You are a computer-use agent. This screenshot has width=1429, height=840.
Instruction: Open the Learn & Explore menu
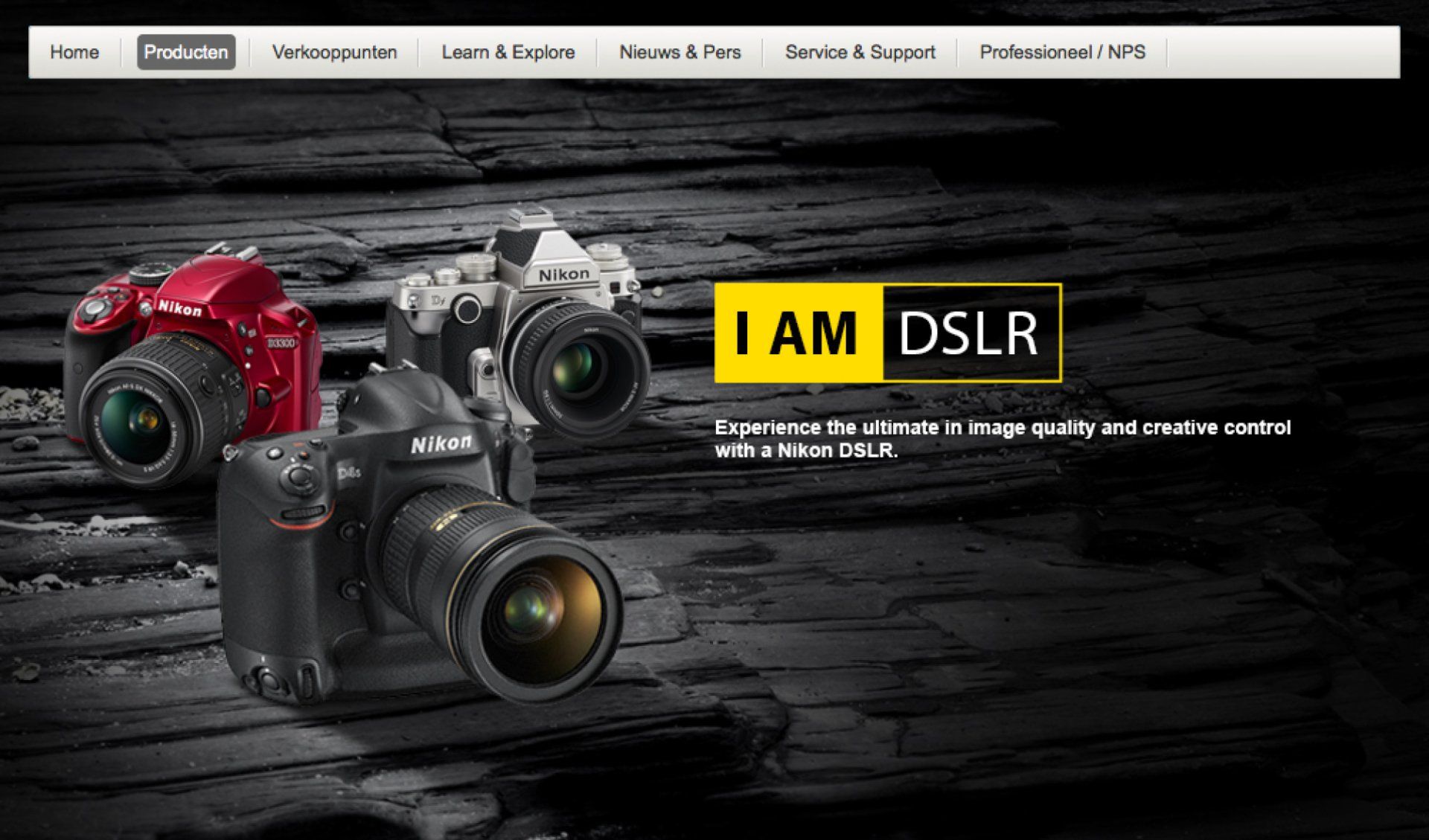508,52
